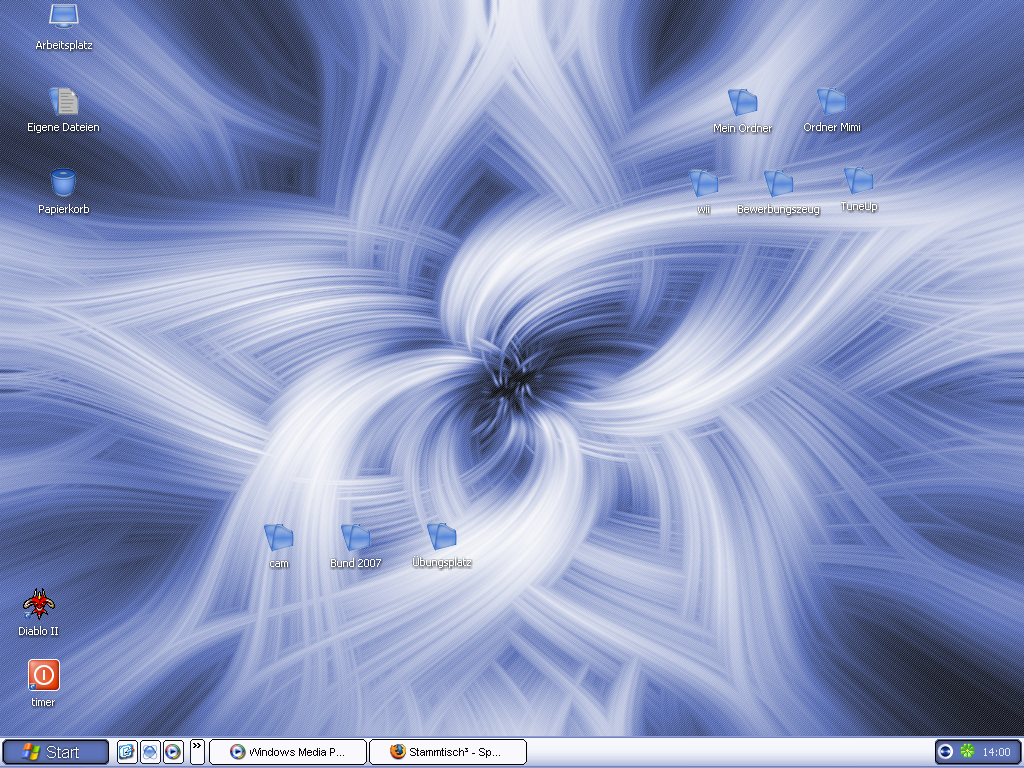Select the TuneUp folder icon
Viewport: 1024px width, 768px height.
pyautogui.click(x=858, y=181)
